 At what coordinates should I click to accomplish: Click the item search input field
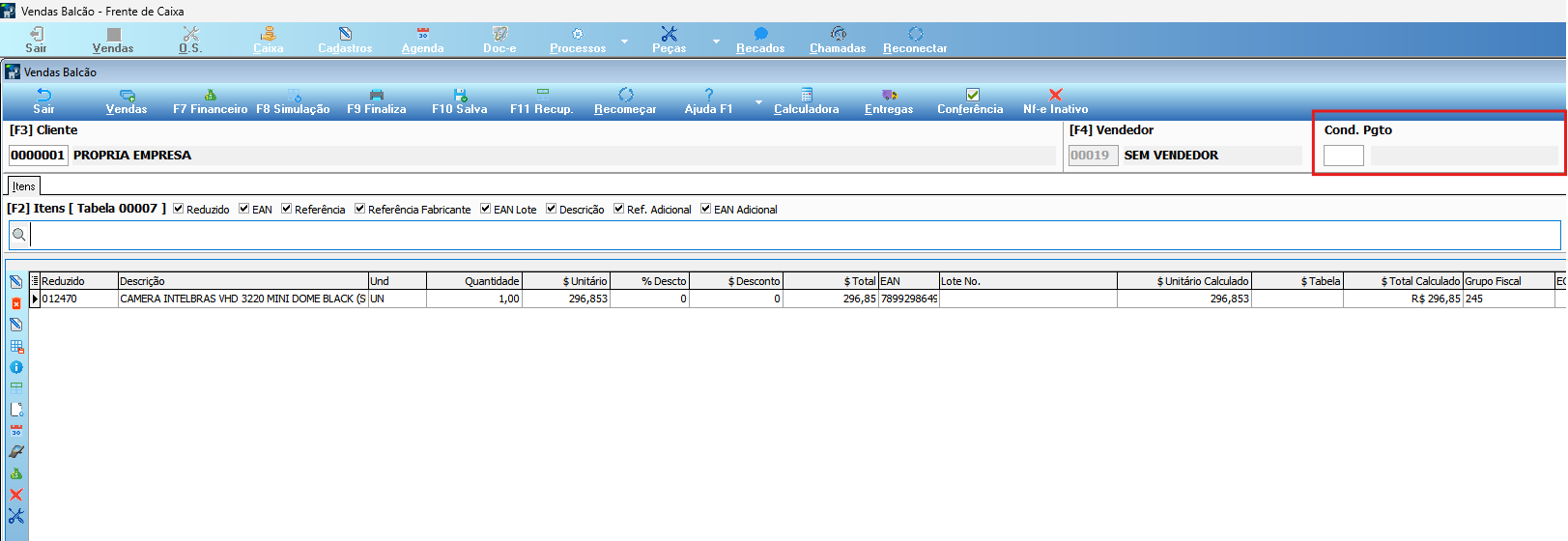[794, 235]
